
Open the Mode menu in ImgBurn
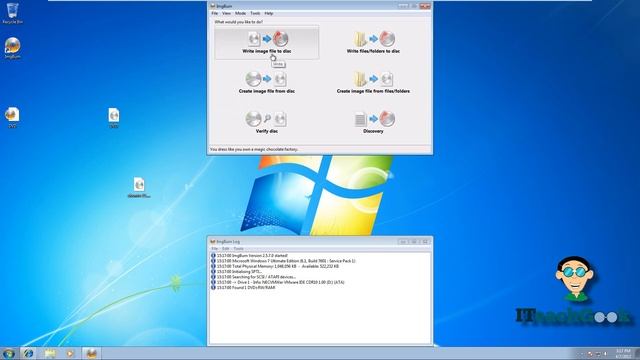240,13
